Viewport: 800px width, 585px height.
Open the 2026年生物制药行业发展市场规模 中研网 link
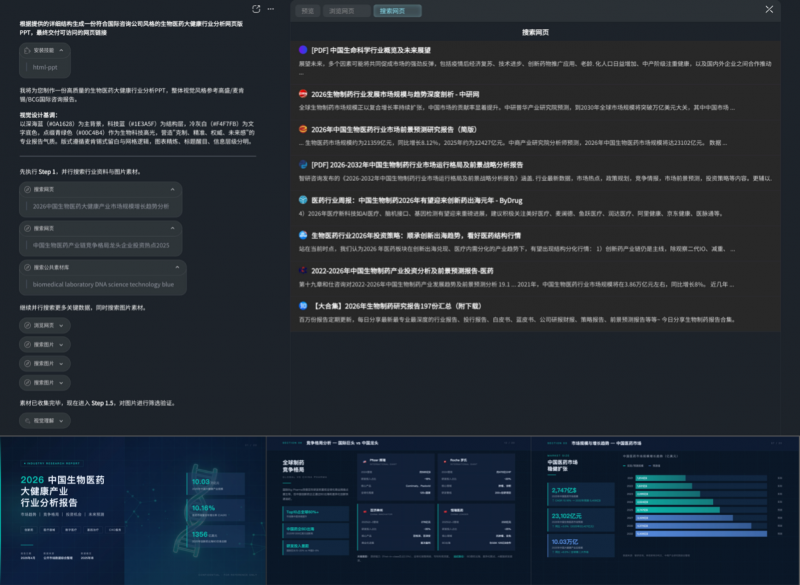[410, 94]
